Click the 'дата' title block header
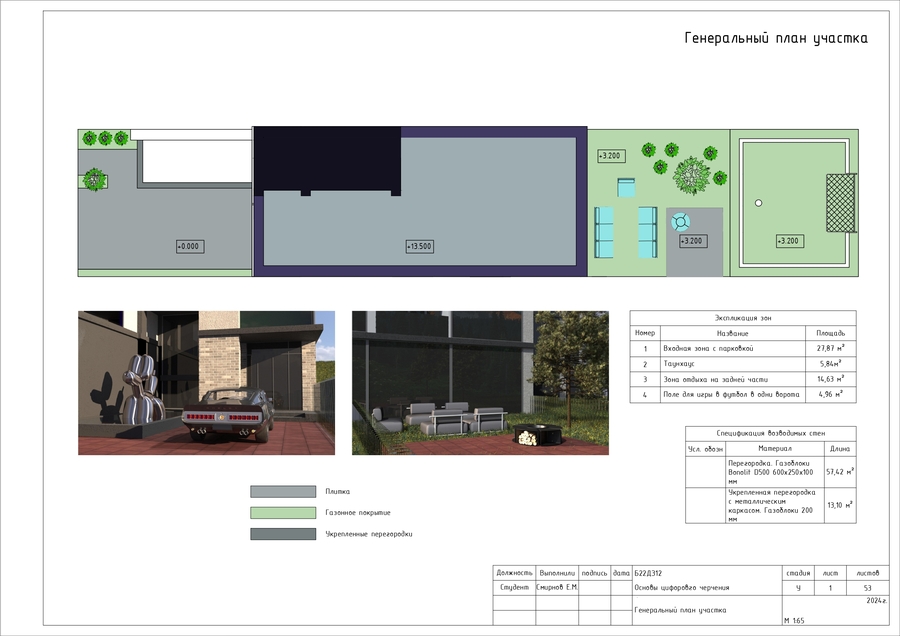 (x=621, y=573)
